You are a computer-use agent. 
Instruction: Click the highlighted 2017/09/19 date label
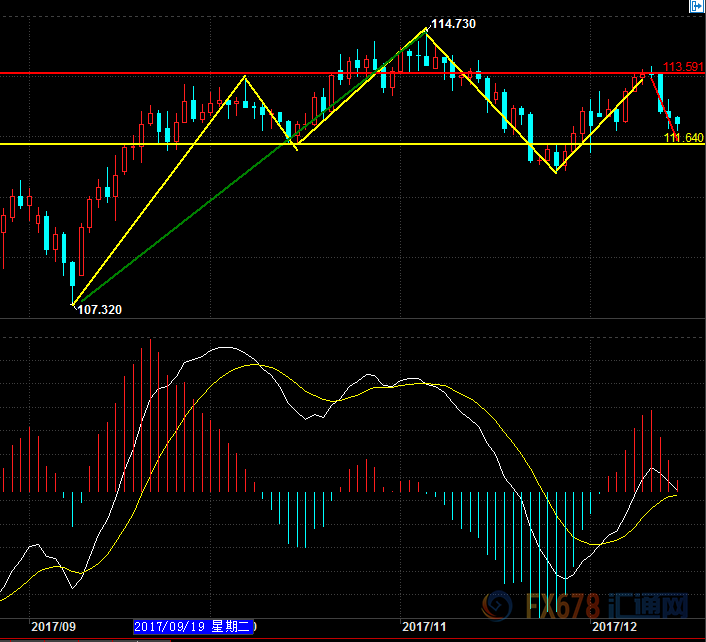click(195, 626)
